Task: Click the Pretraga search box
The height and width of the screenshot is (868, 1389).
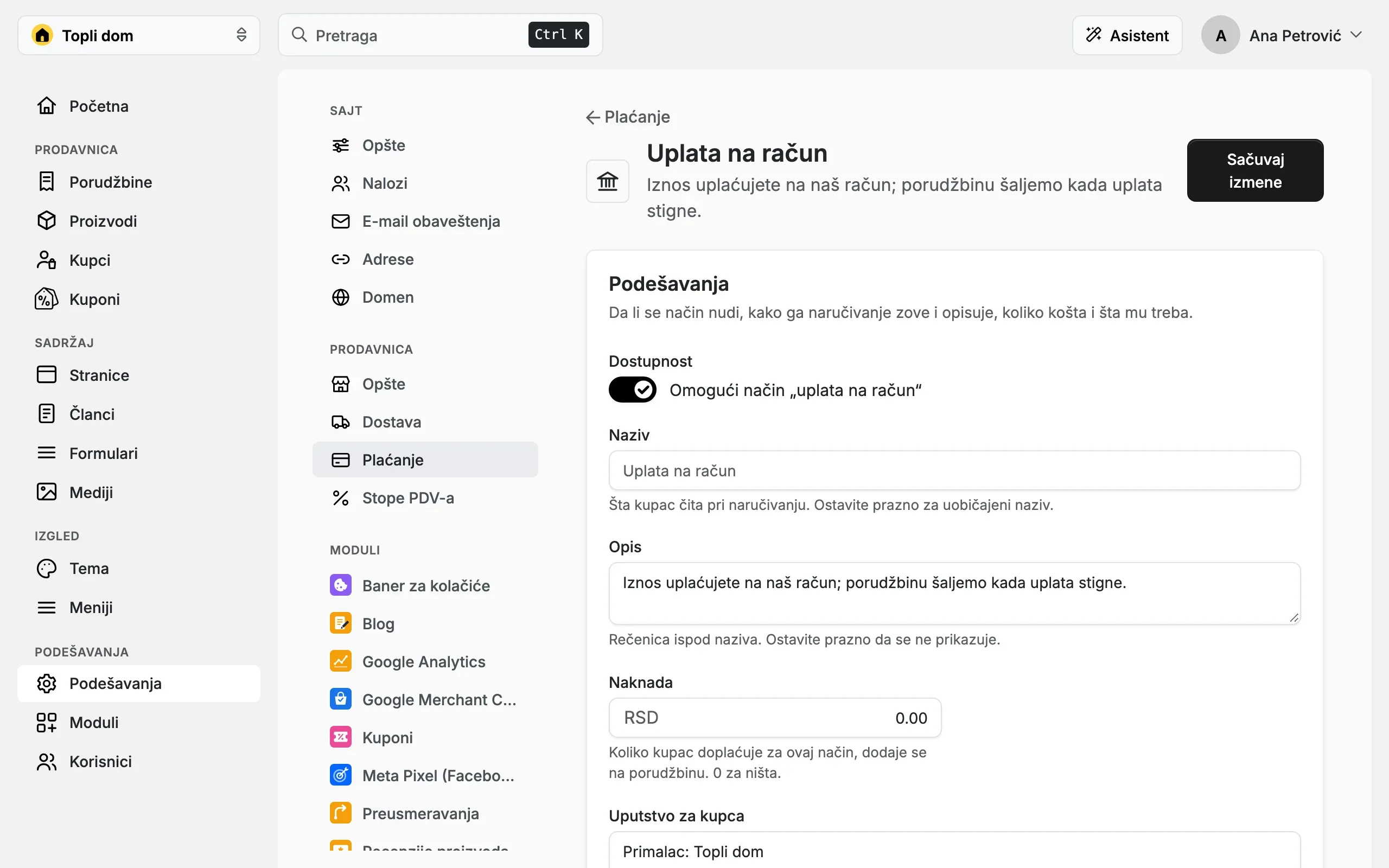Action: [x=440, y=35]
